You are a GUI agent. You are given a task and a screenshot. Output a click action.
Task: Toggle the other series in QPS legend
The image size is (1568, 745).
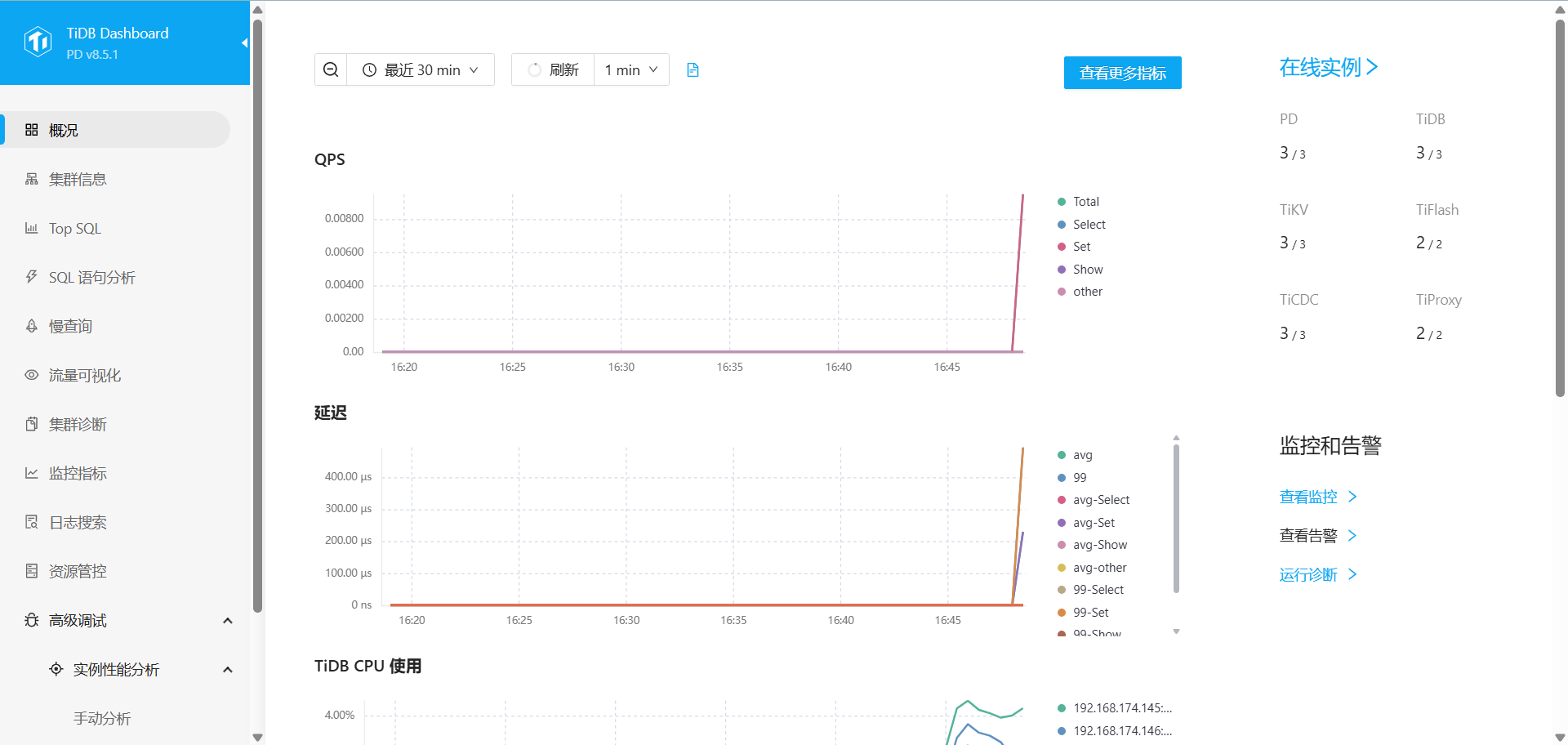1080,292
